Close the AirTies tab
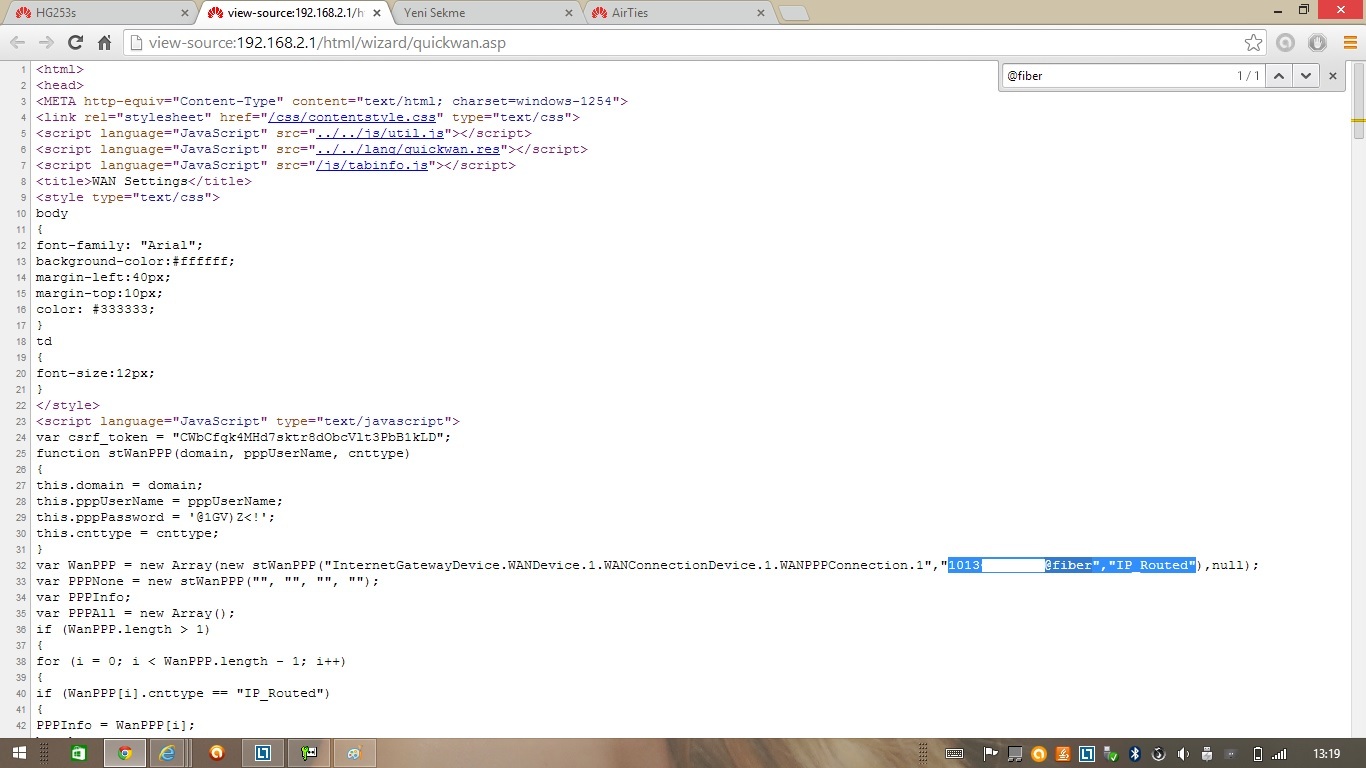 pos(761,13)
